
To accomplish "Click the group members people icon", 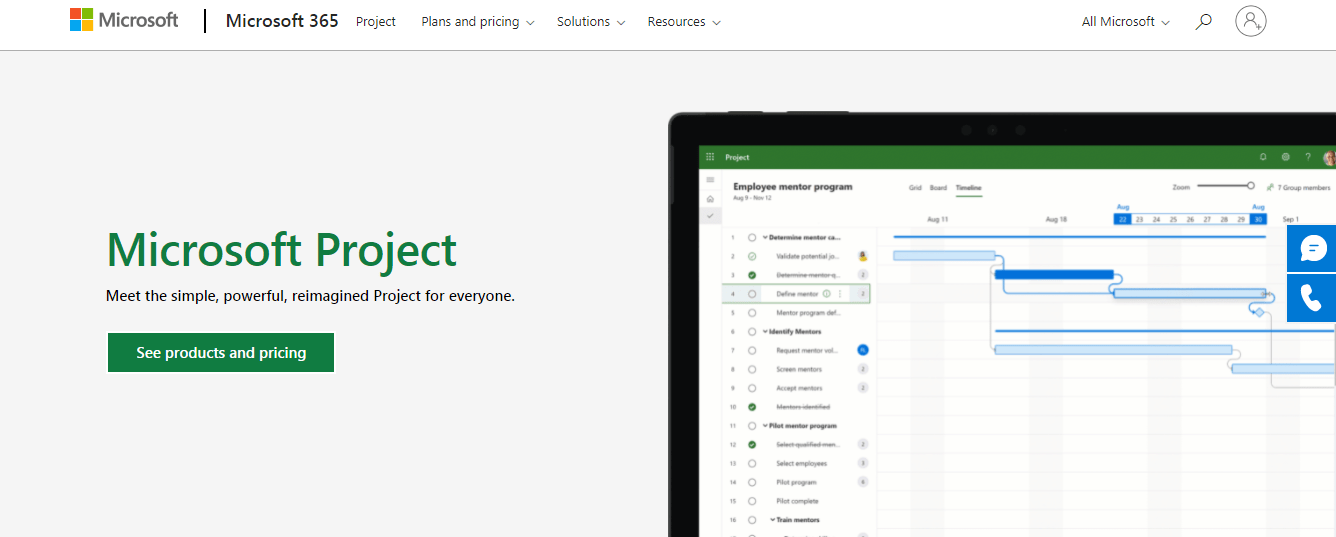I will pos(1270,187).
